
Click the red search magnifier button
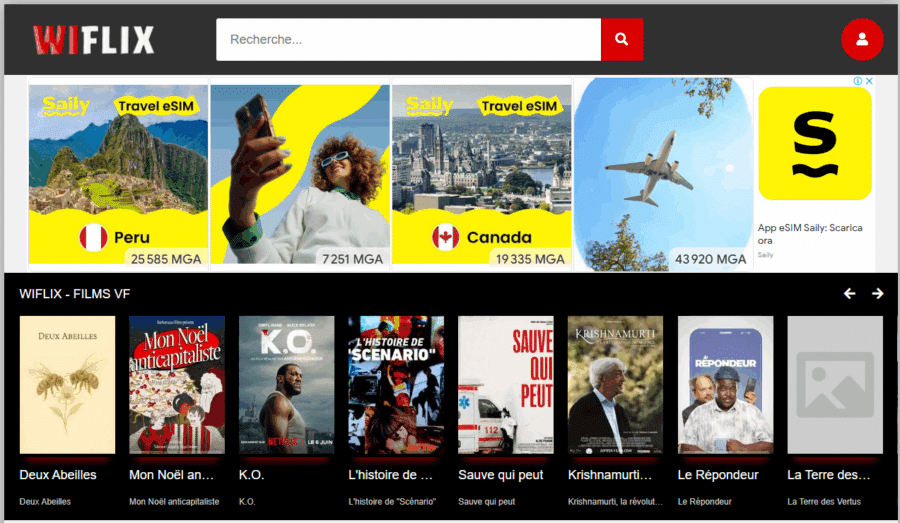[621, 40]
